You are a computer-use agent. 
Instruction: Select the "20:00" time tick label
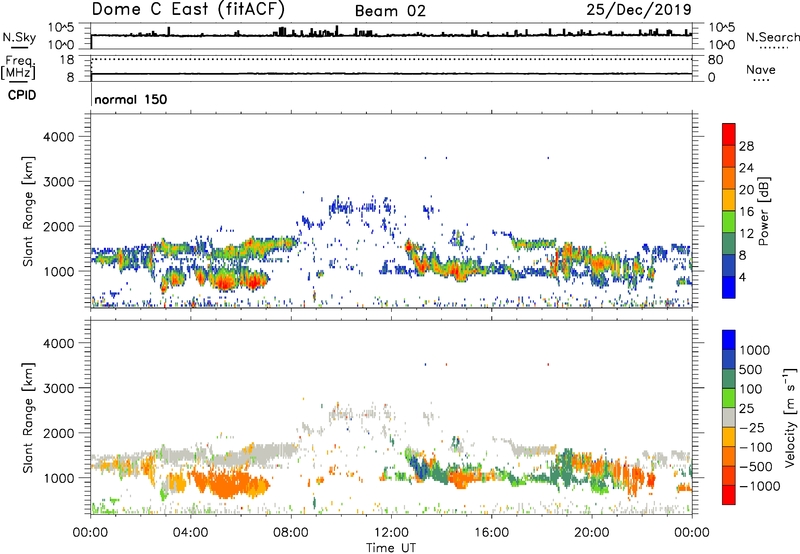[591, 533]
